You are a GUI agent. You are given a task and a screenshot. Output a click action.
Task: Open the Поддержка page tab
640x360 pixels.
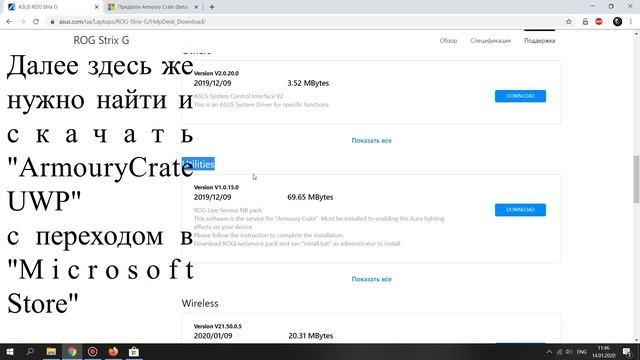pos(539,40)
